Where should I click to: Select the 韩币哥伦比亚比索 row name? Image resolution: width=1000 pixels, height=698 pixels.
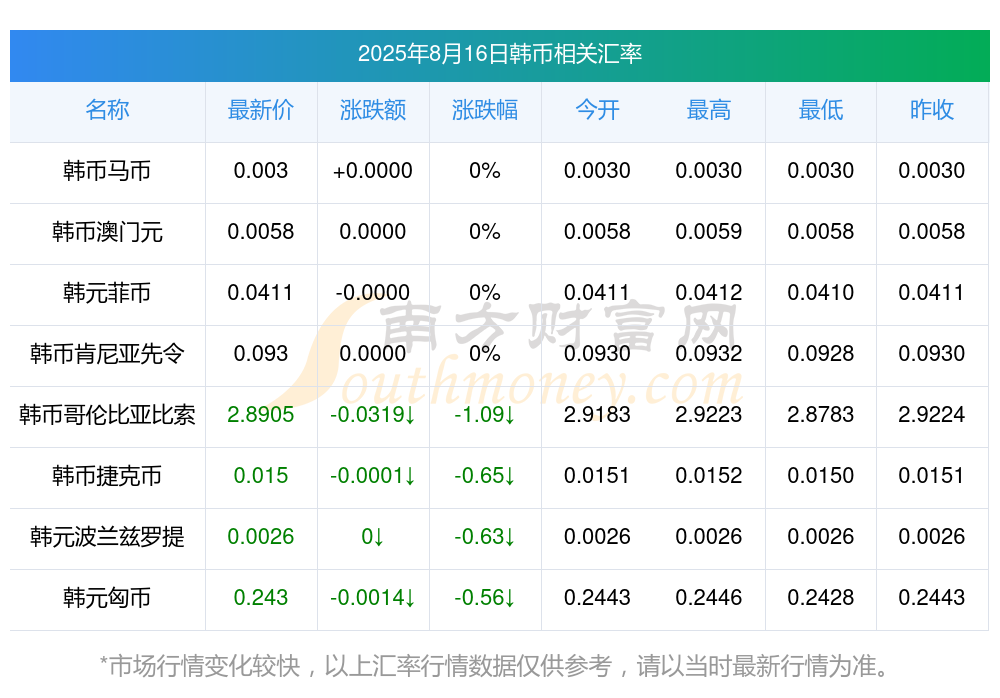[x=107, y=415]
